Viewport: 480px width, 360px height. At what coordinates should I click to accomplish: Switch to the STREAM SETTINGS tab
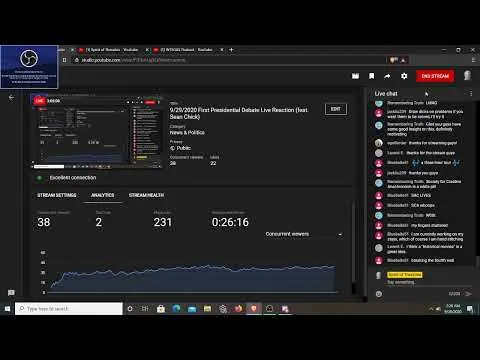(57, 195)
